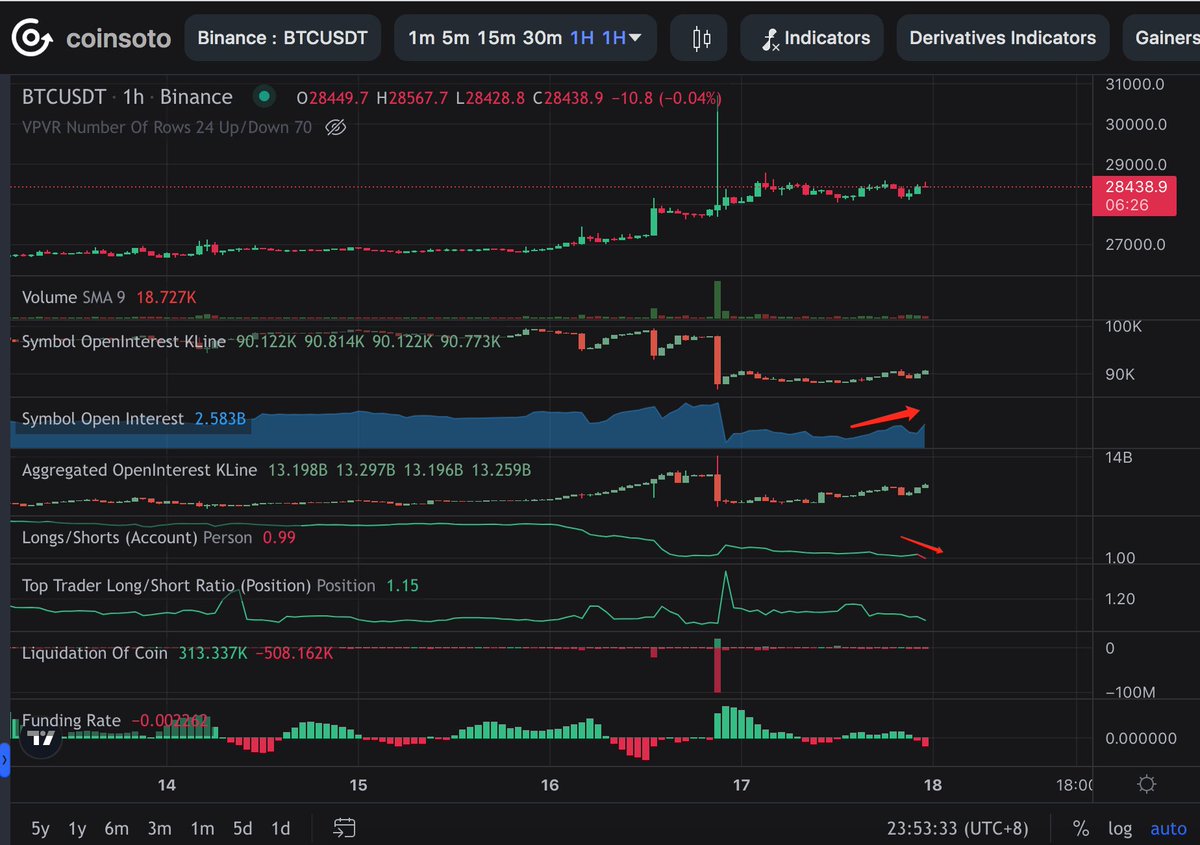Expand the 1H timeframe dropdown arrow

coord(635,39)
